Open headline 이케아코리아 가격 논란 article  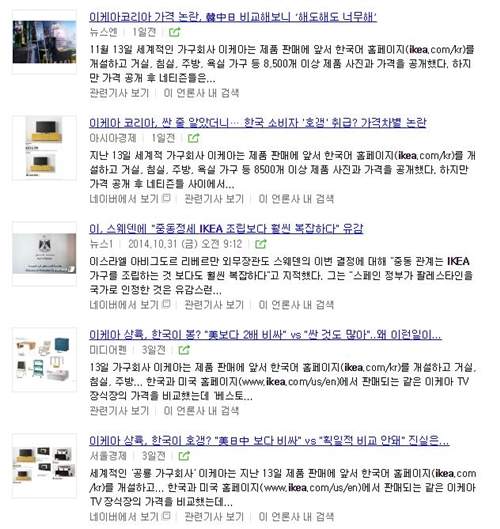233,17
